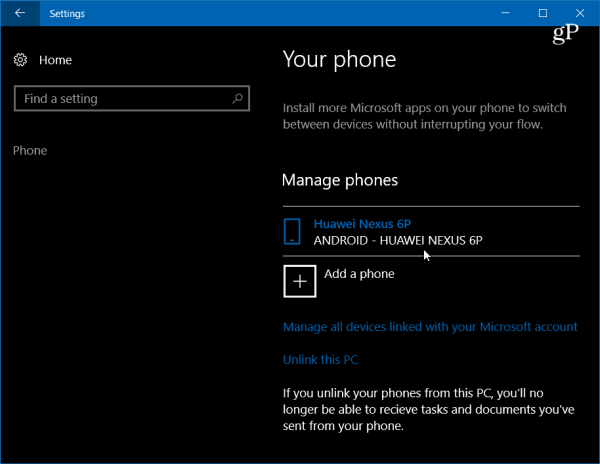Select the Install more Microsoft apps description
The image size is (600, 464).
424,116
